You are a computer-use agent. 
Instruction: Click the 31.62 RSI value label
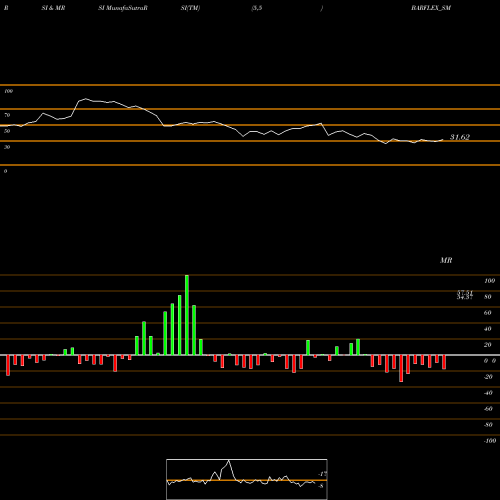point(460,137)
